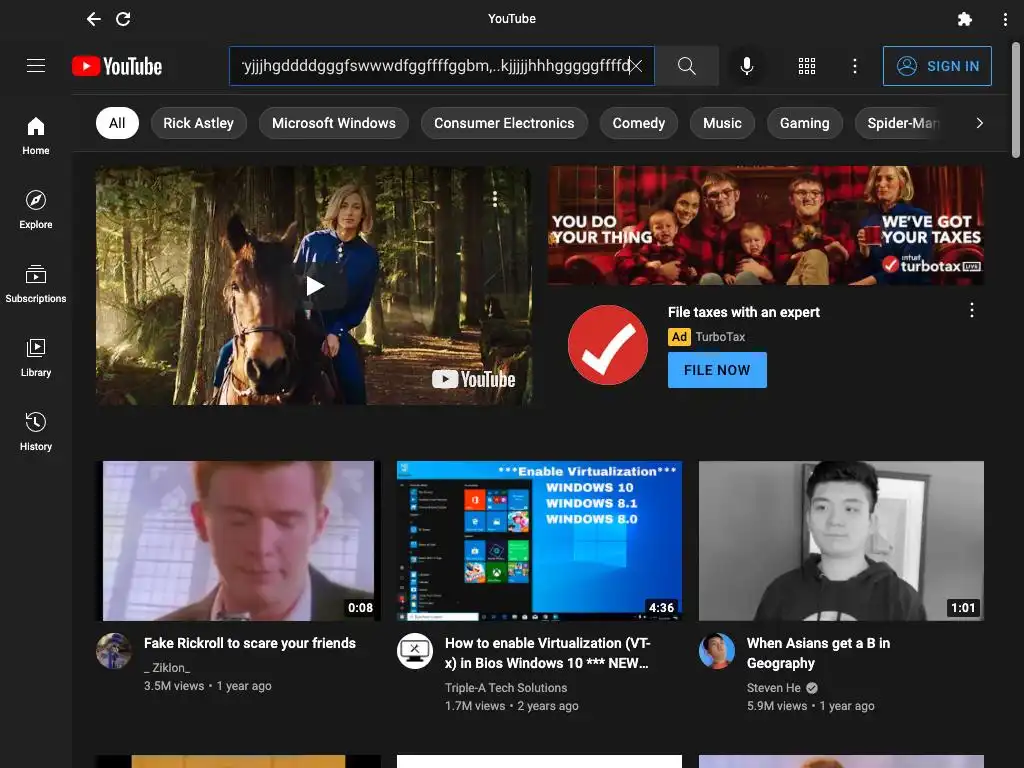
Task: Open "How to enable Virtualization" video title
Action: 547,653
